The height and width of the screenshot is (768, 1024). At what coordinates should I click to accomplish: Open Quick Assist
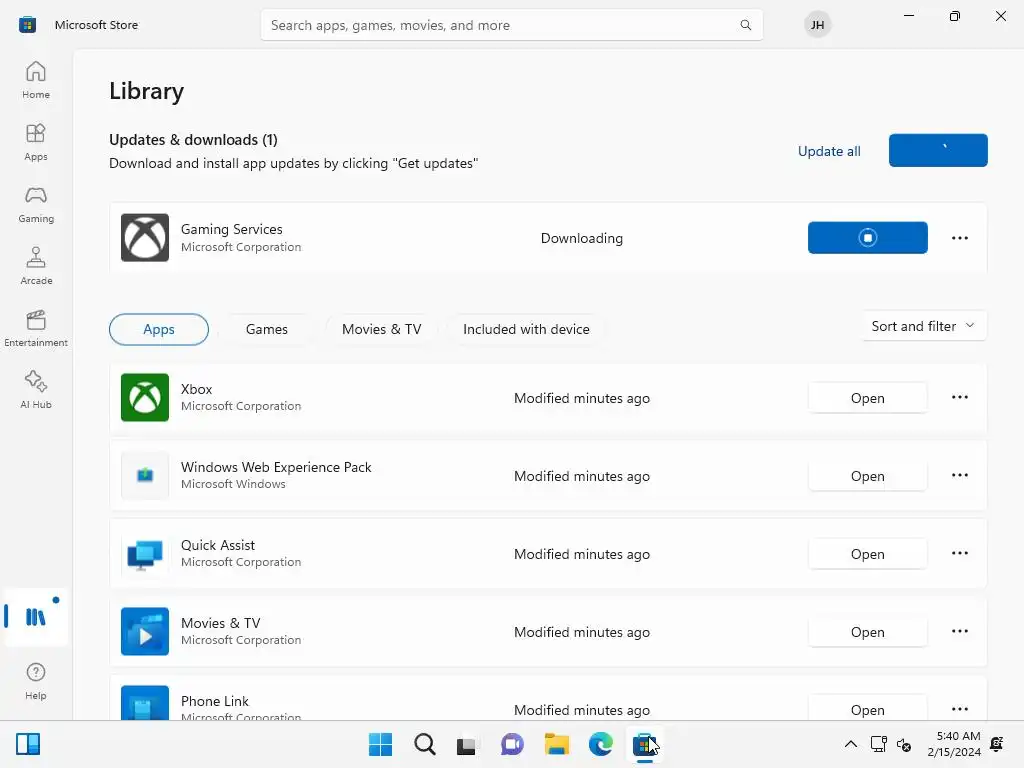pos(867,554)
